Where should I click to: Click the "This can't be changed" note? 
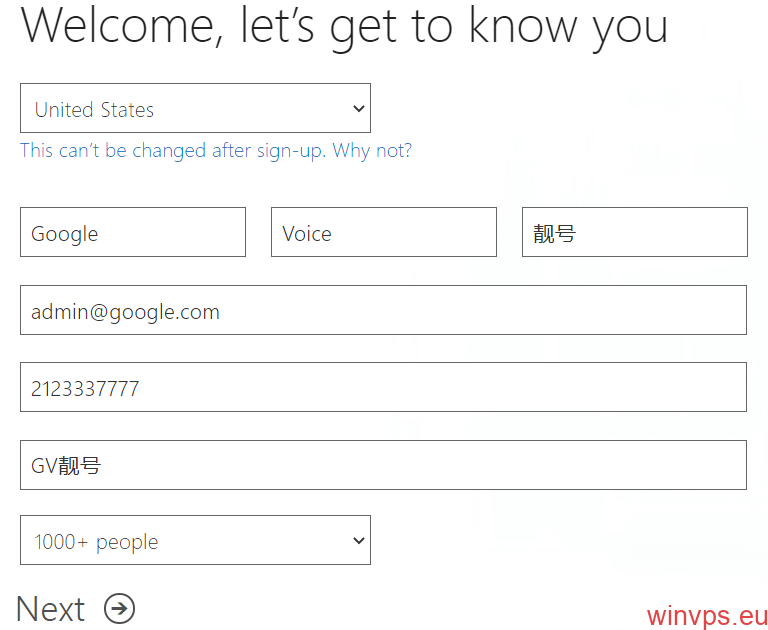tap(173, 151)
